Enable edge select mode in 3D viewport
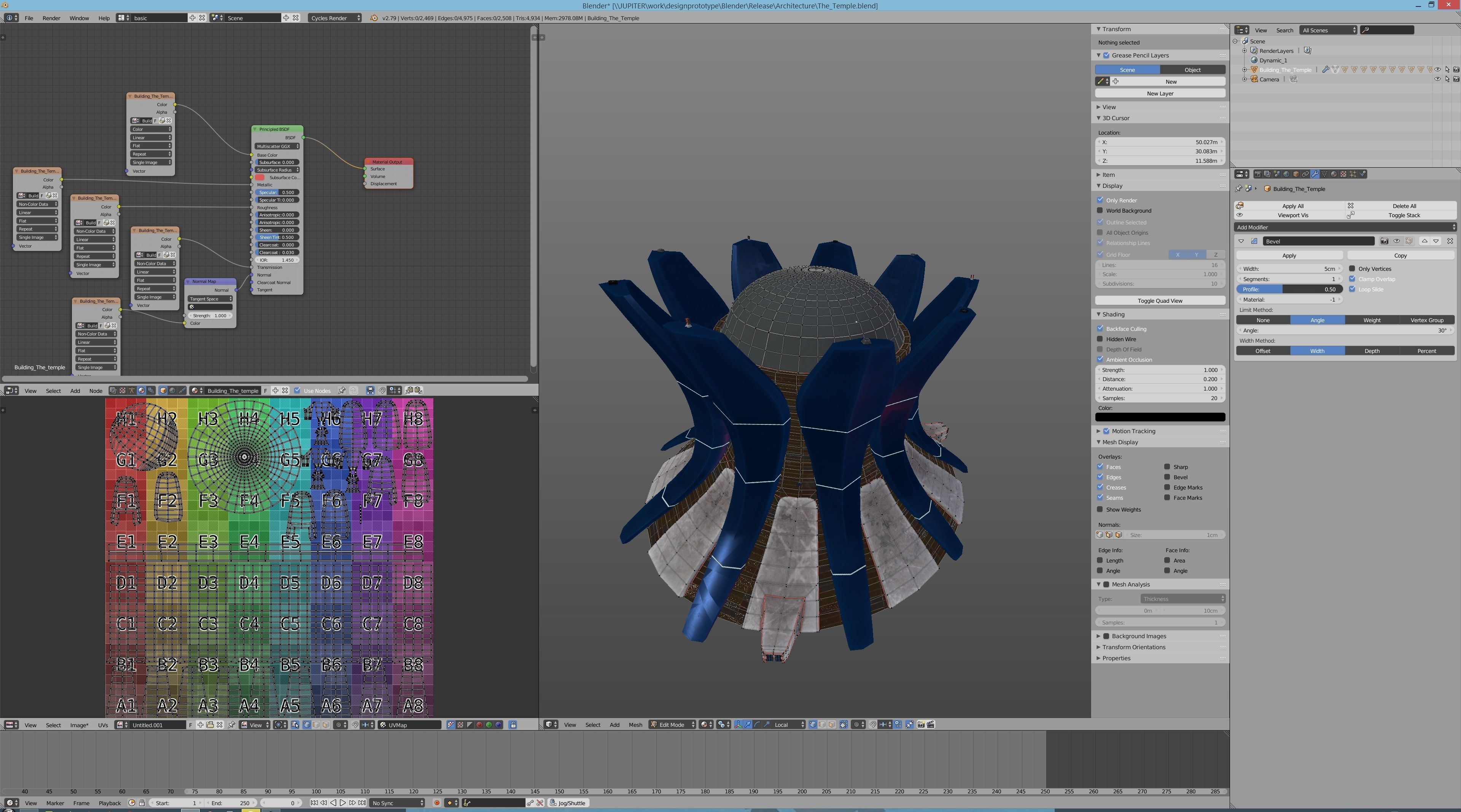The image size is (1461, 812). (822, 725)
